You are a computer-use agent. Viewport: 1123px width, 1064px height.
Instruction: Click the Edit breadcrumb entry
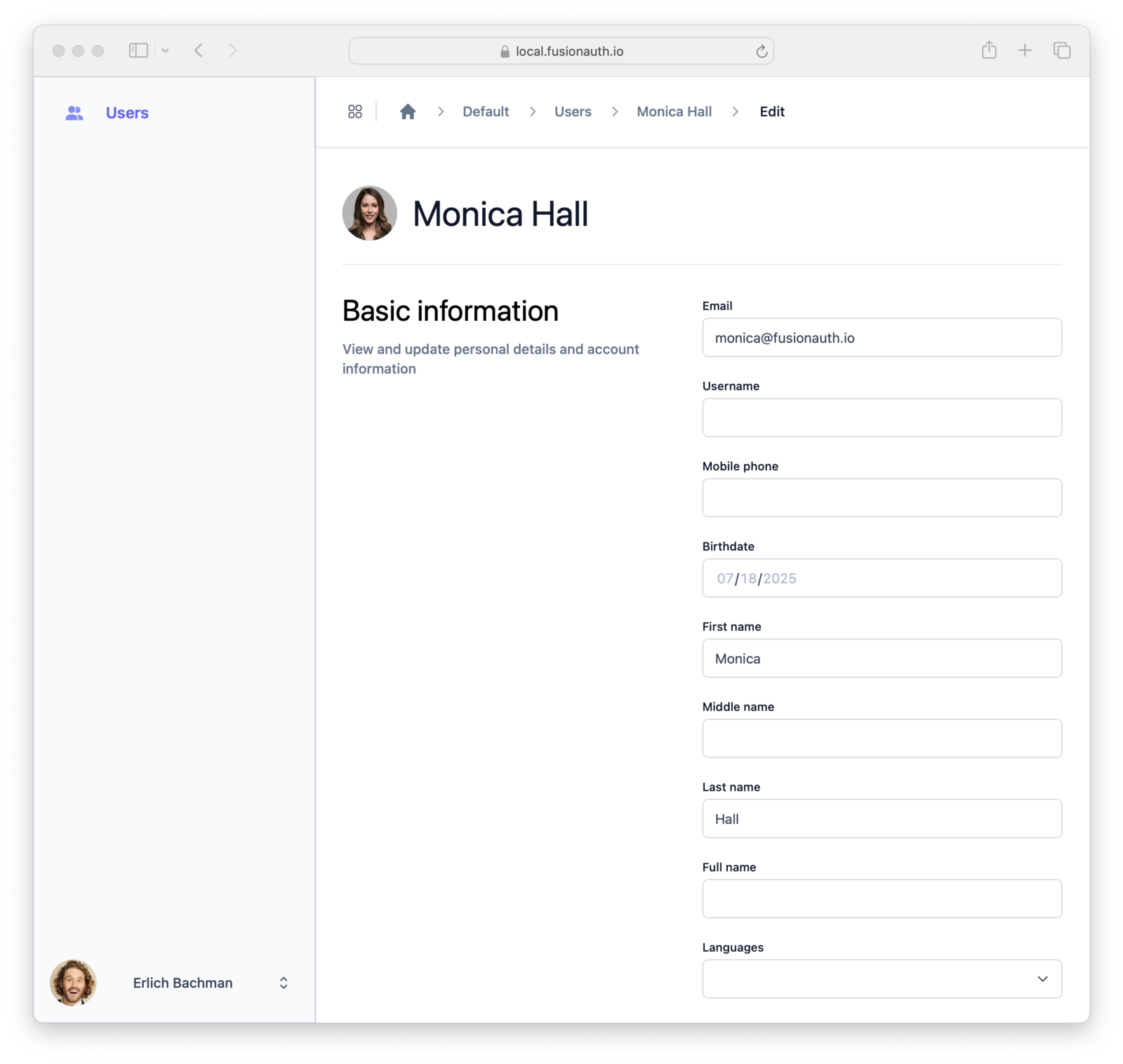coord(772,111)
